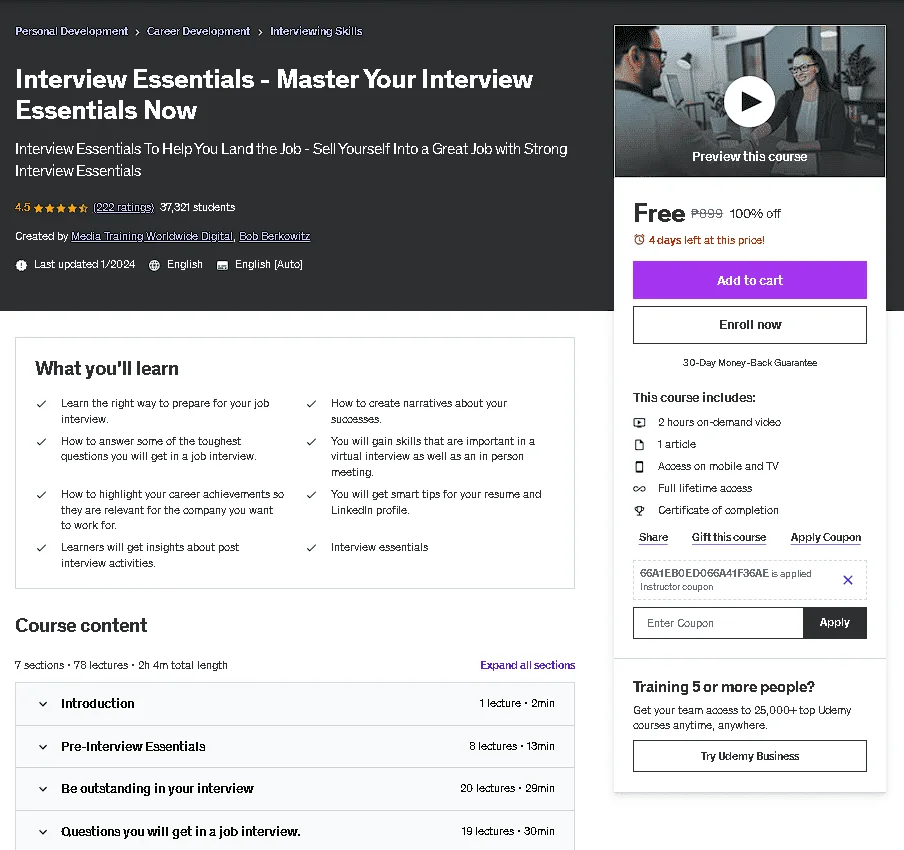Image resolution: width=904 pixels, height=850 pixels.
Task: Click Add to cart button
Action: click(749, 280)
